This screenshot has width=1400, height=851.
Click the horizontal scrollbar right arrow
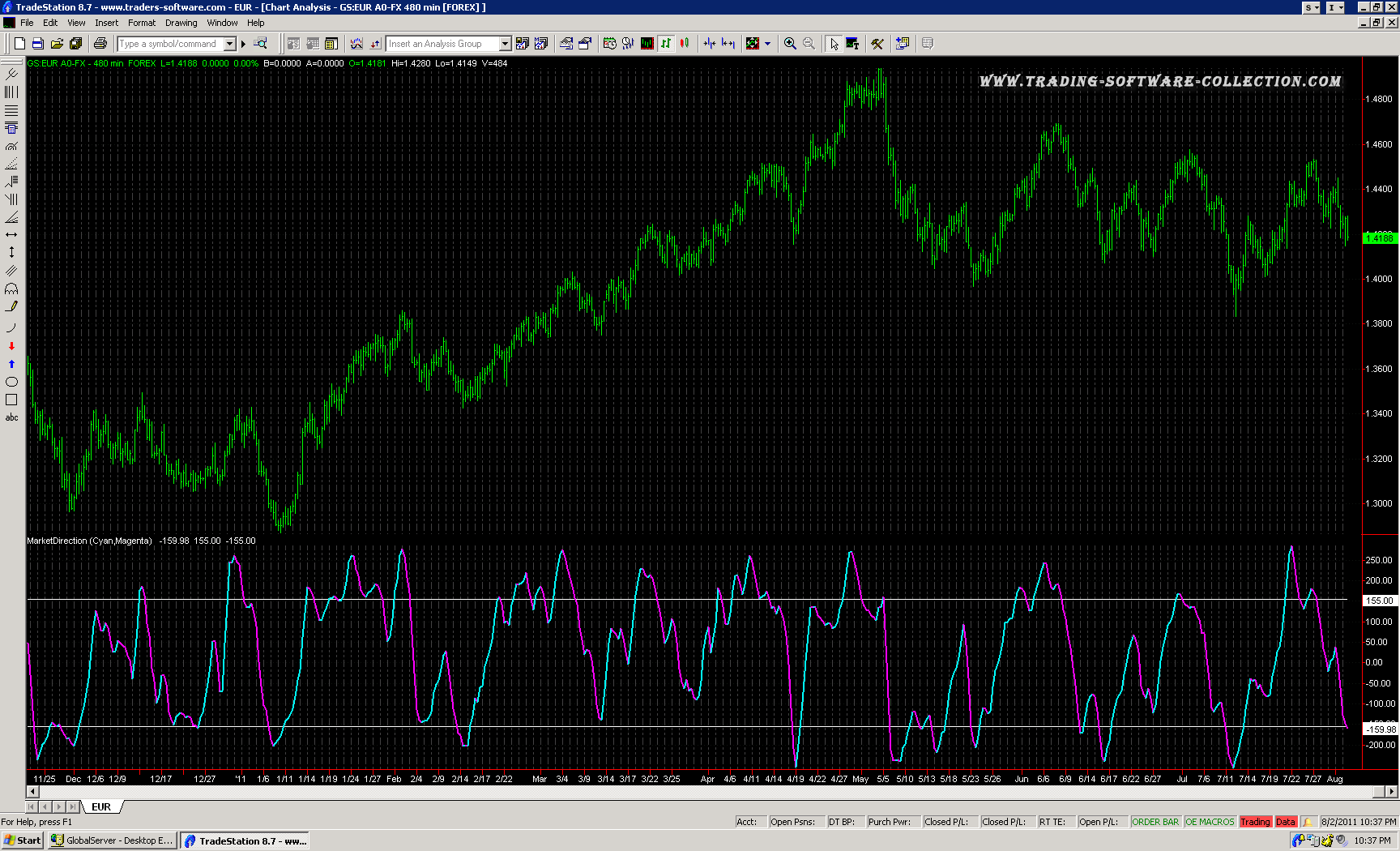pyautogui.click(x=1391, y=791)
